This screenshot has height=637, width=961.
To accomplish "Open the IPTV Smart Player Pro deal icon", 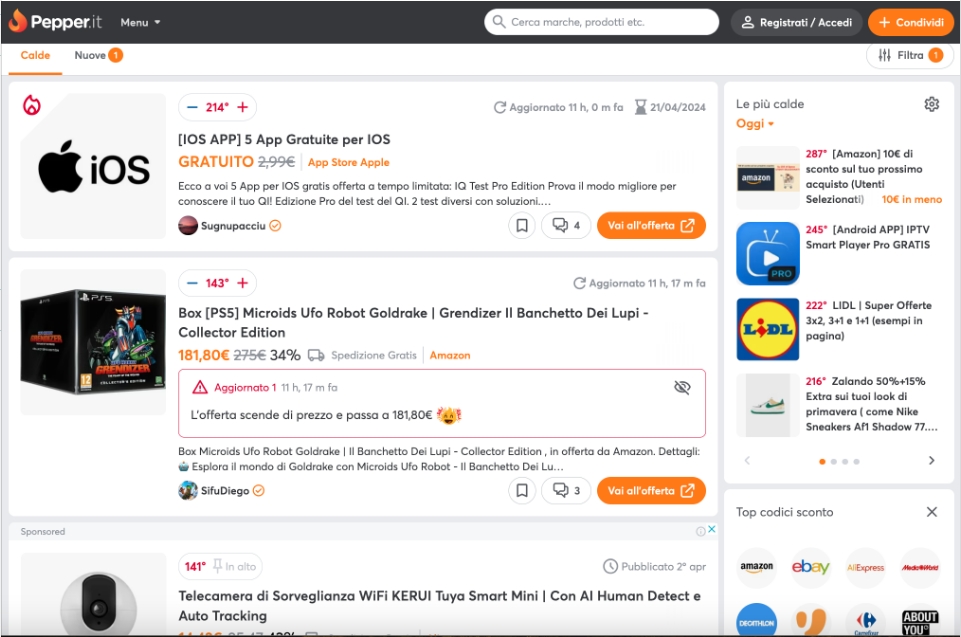I will 768,253.
